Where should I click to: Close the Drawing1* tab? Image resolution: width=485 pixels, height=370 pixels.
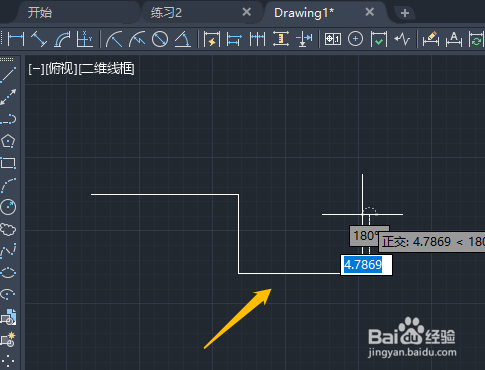pyautogui.click(x=370, y=12)
